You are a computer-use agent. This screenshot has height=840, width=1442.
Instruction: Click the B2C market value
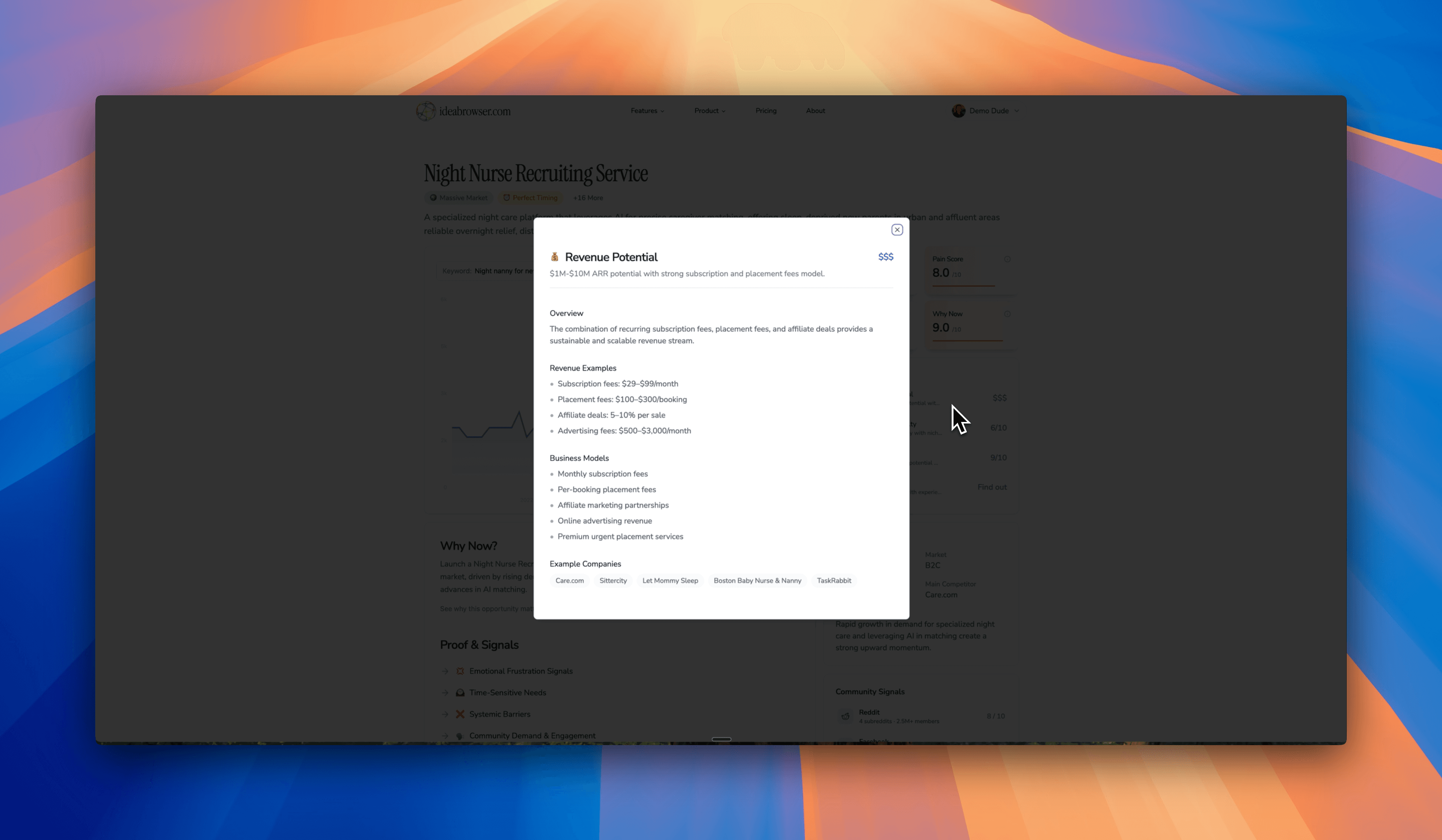pos(932,565)
